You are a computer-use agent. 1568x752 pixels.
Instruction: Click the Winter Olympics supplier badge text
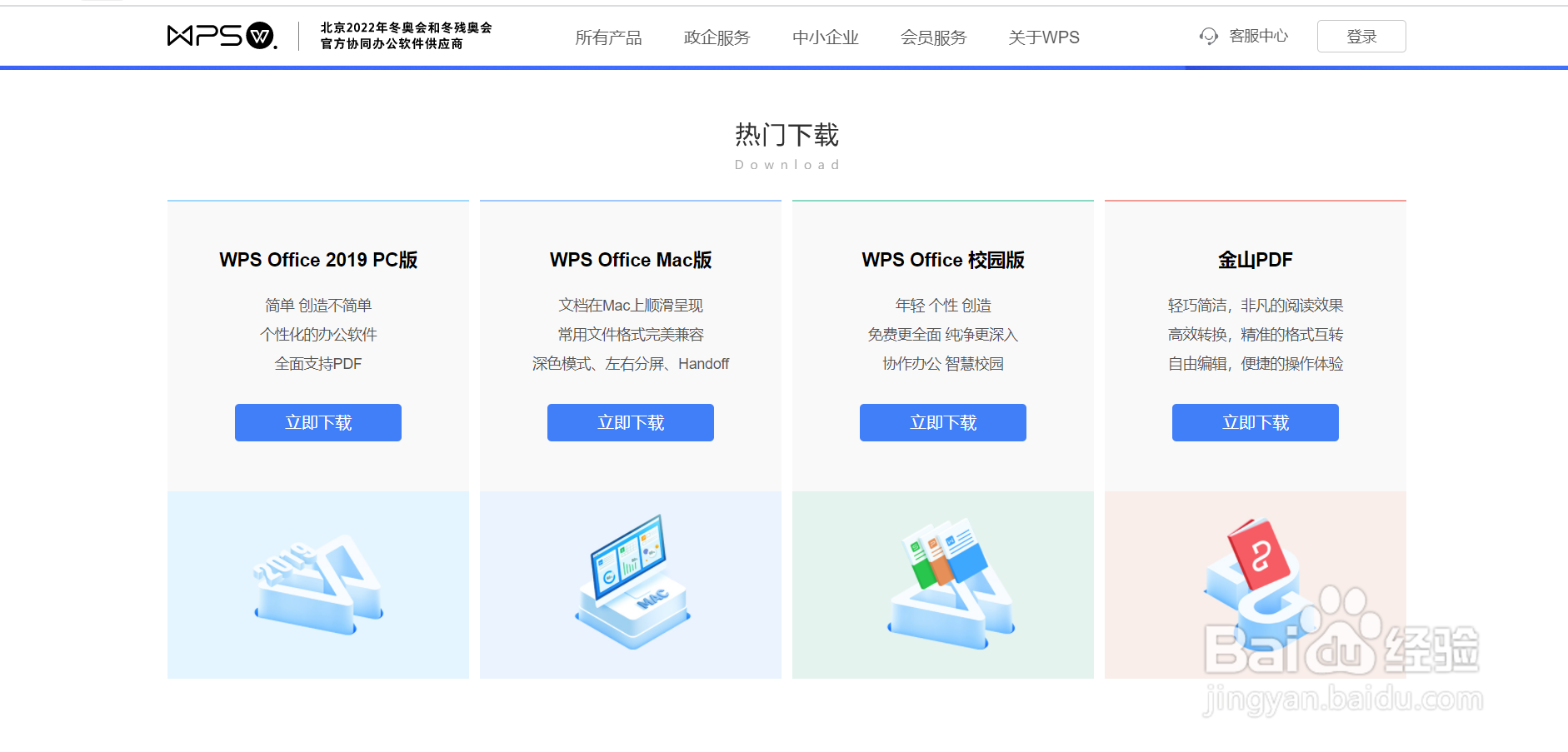pyautogui.click(x=404, y=36)
